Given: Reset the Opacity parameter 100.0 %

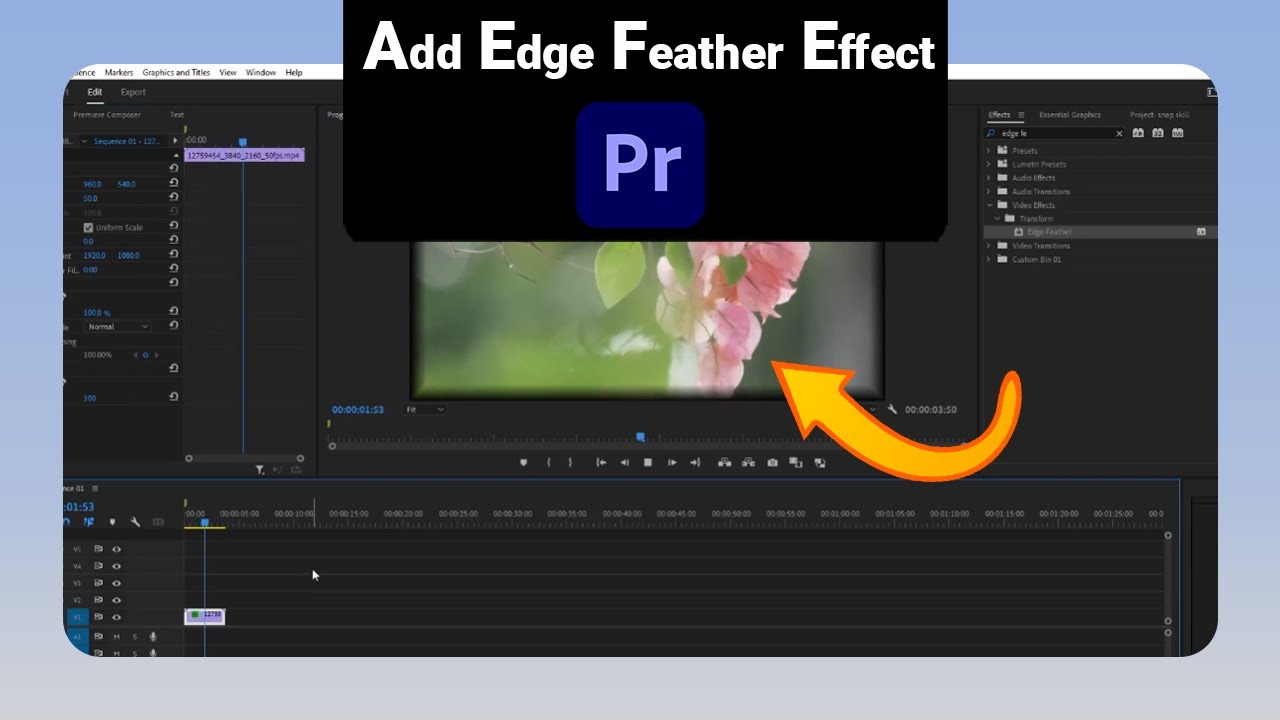Looking at the screenshot, I should pos(174,312).
